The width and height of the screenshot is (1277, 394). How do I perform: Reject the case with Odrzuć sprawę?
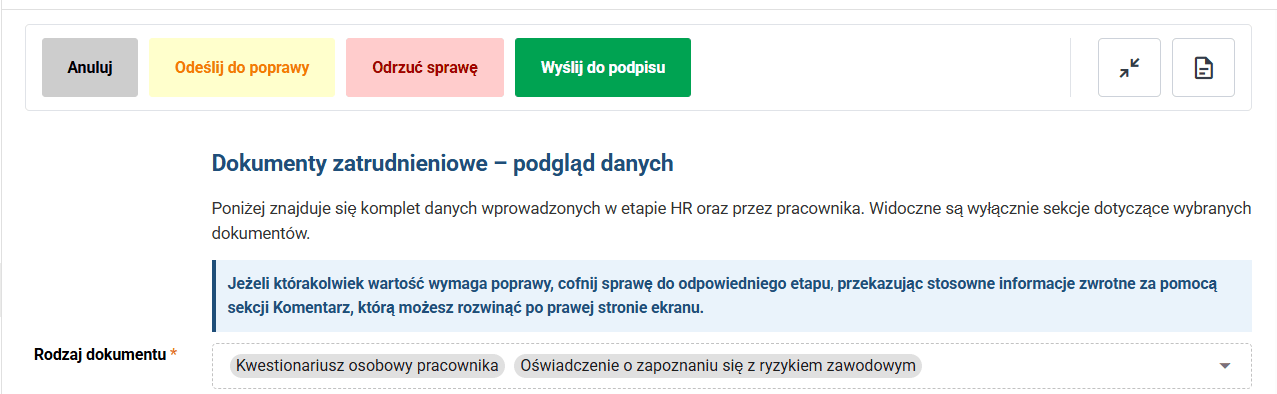pyautogui.click(x=425, y=68)
